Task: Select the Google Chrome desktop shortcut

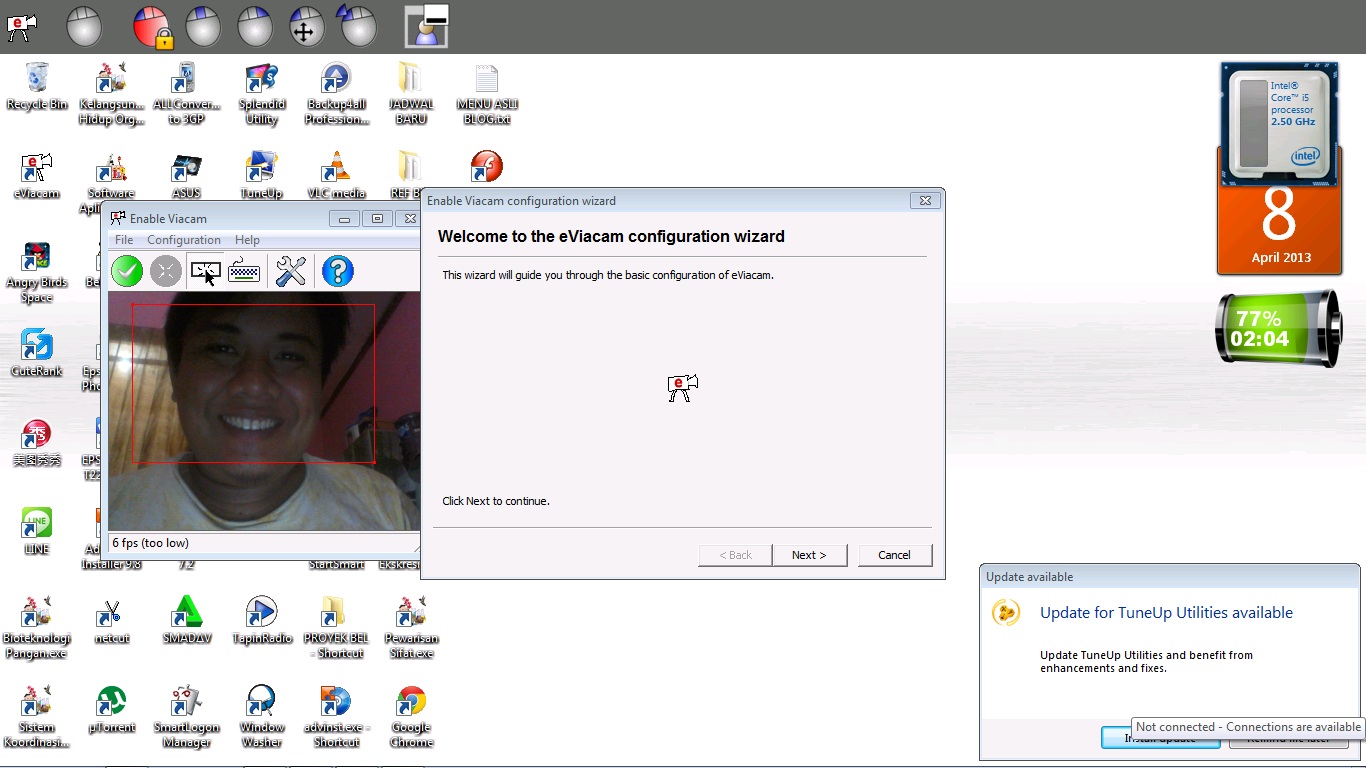Action: click(x=411, y=717)
